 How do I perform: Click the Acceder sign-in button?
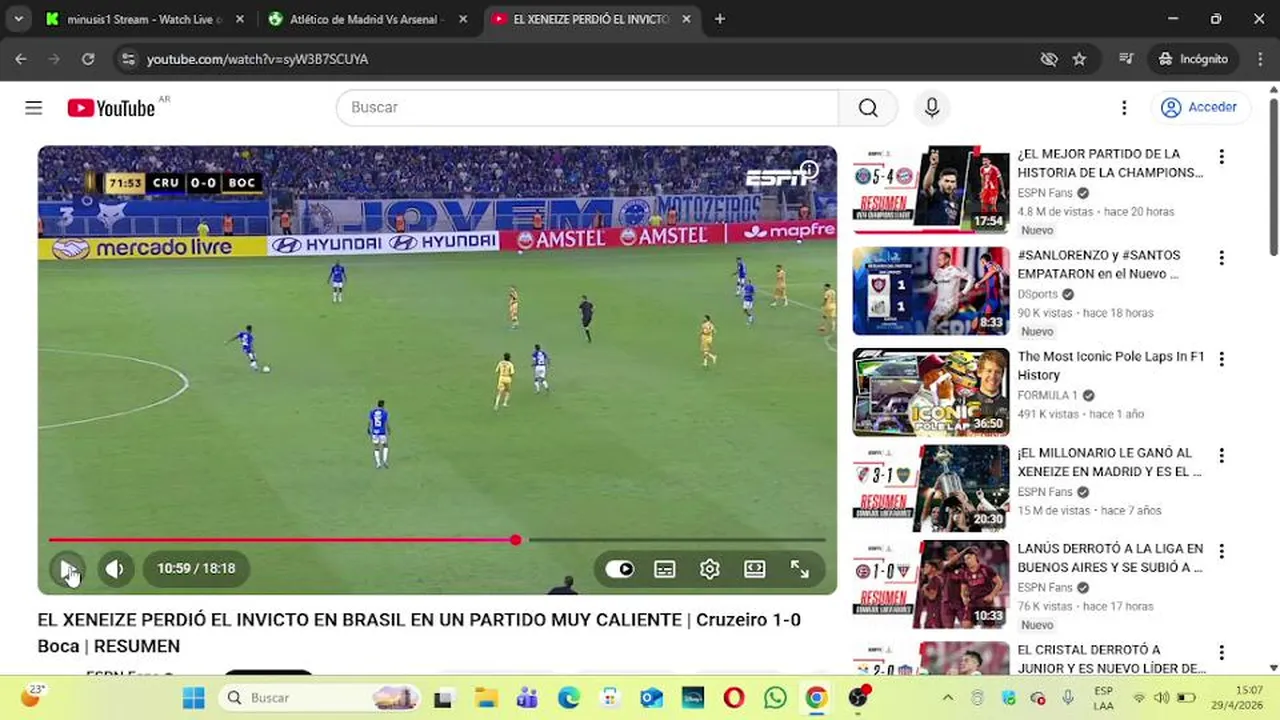point(1199,107)
